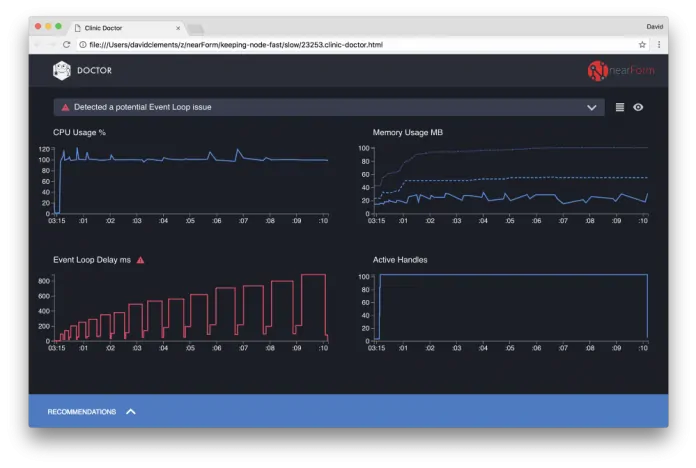Image resolution: width=696 pixels, height=468 pixels.
Task: Click the yellow macOS minimize button
Action: pos(48,26)
